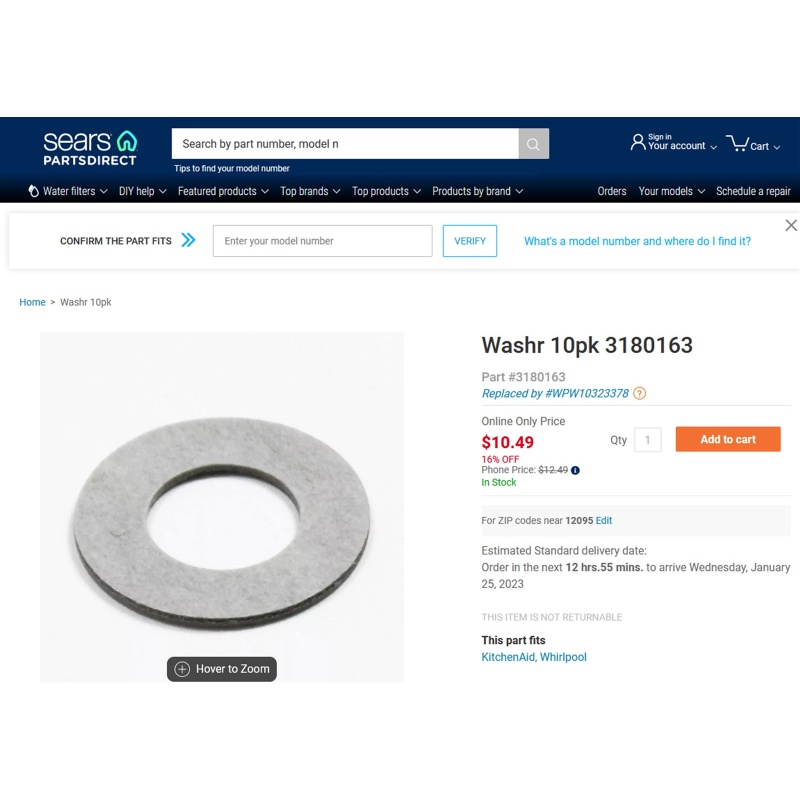Click the search magnifier icon
The width and height of the screenshot is (800, 800).
[533, 144]
